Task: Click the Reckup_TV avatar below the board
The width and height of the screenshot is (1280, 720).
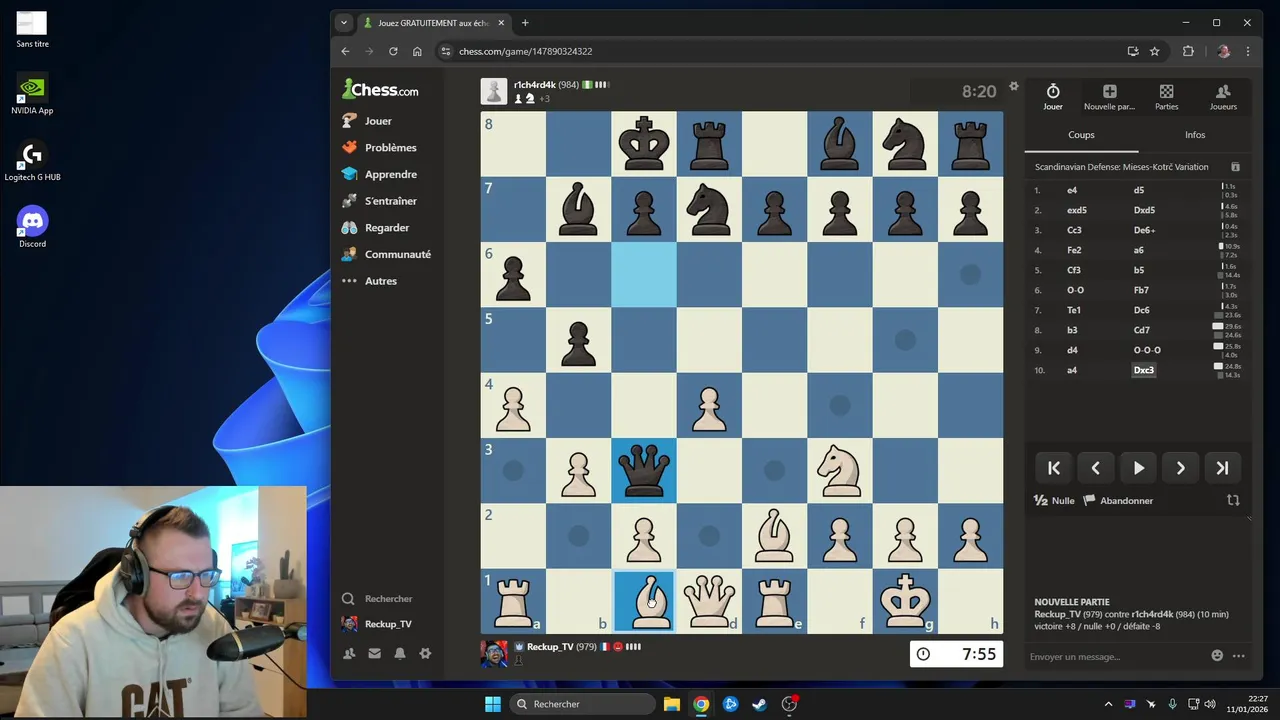Action: point(494,653)
